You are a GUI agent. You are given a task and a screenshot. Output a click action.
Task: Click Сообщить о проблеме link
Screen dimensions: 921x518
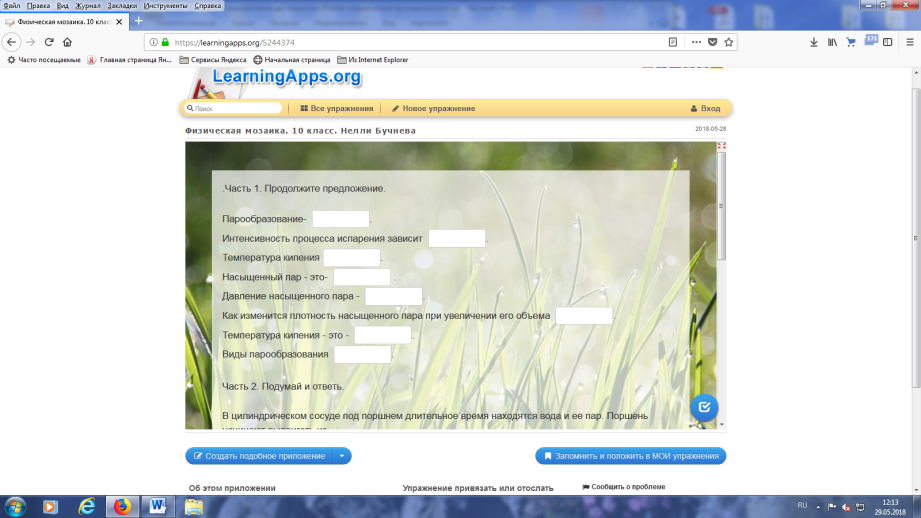point(624,487)
